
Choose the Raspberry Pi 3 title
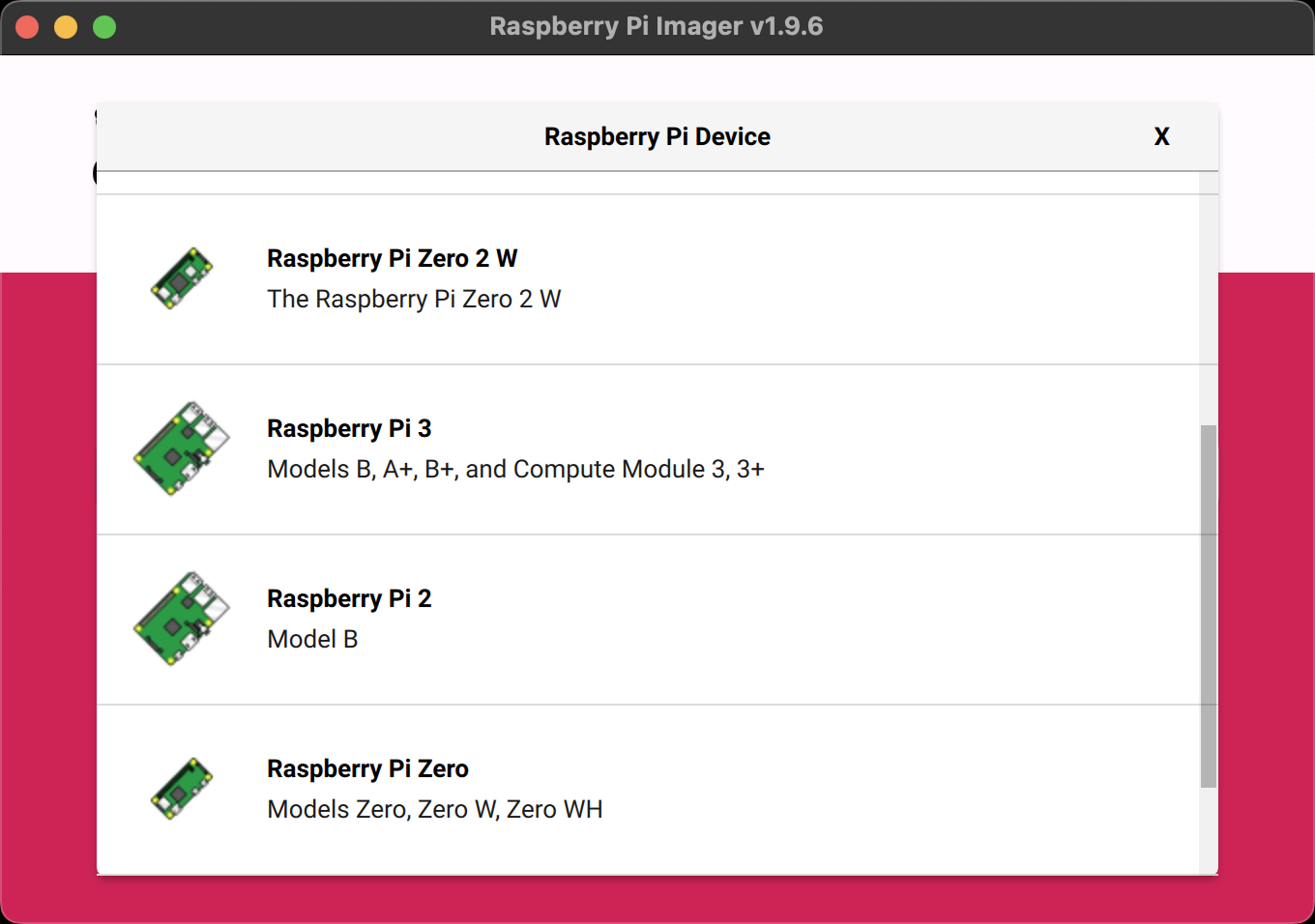[x=349, y=428]
